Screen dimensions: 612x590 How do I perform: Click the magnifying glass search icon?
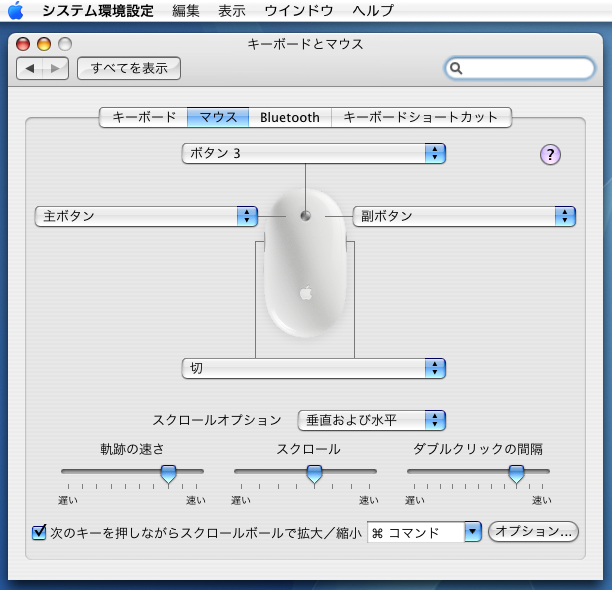(x=456, y=68)
